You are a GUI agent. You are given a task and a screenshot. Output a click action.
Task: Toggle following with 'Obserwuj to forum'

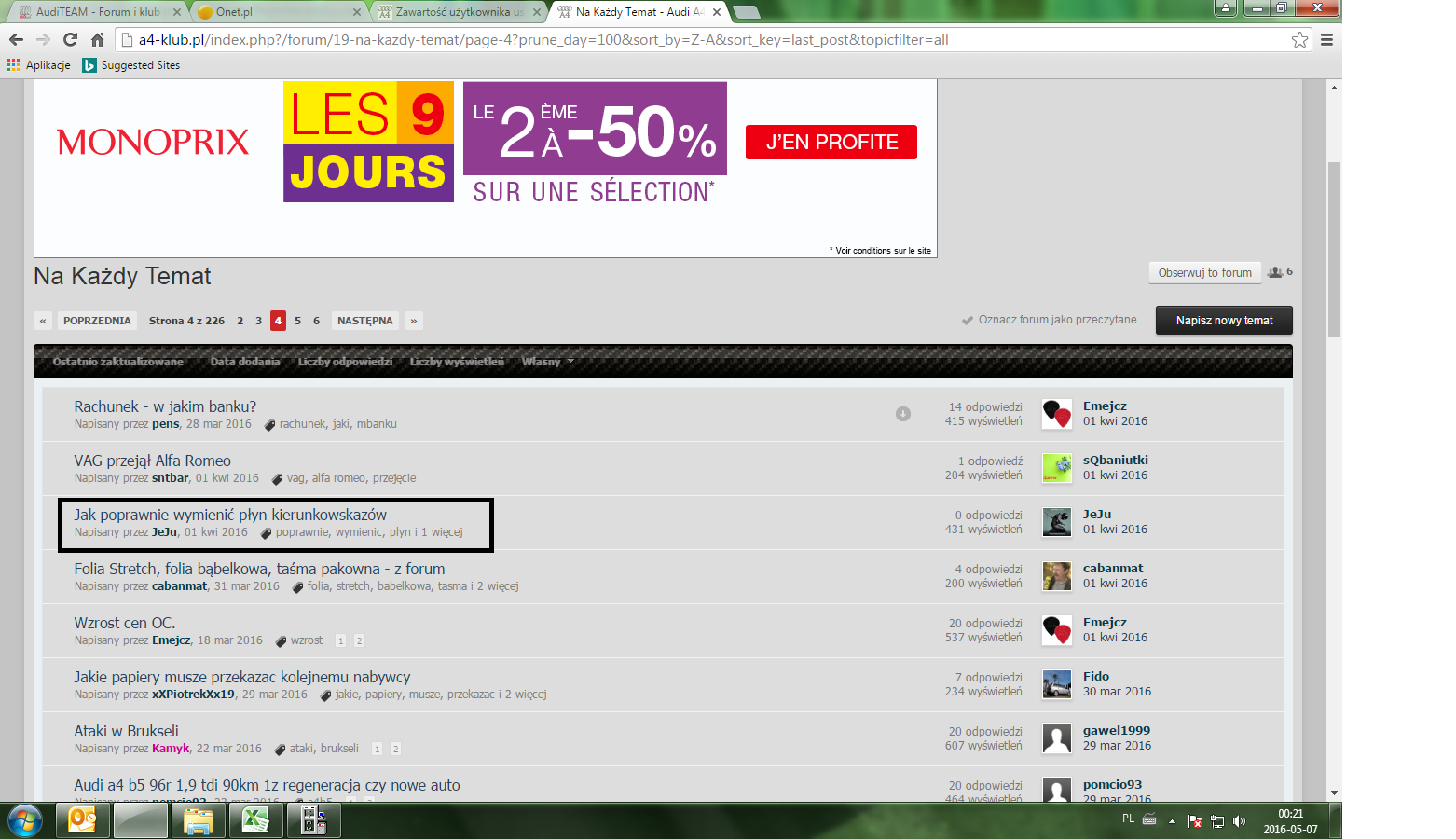click(x=1204, y=272)
